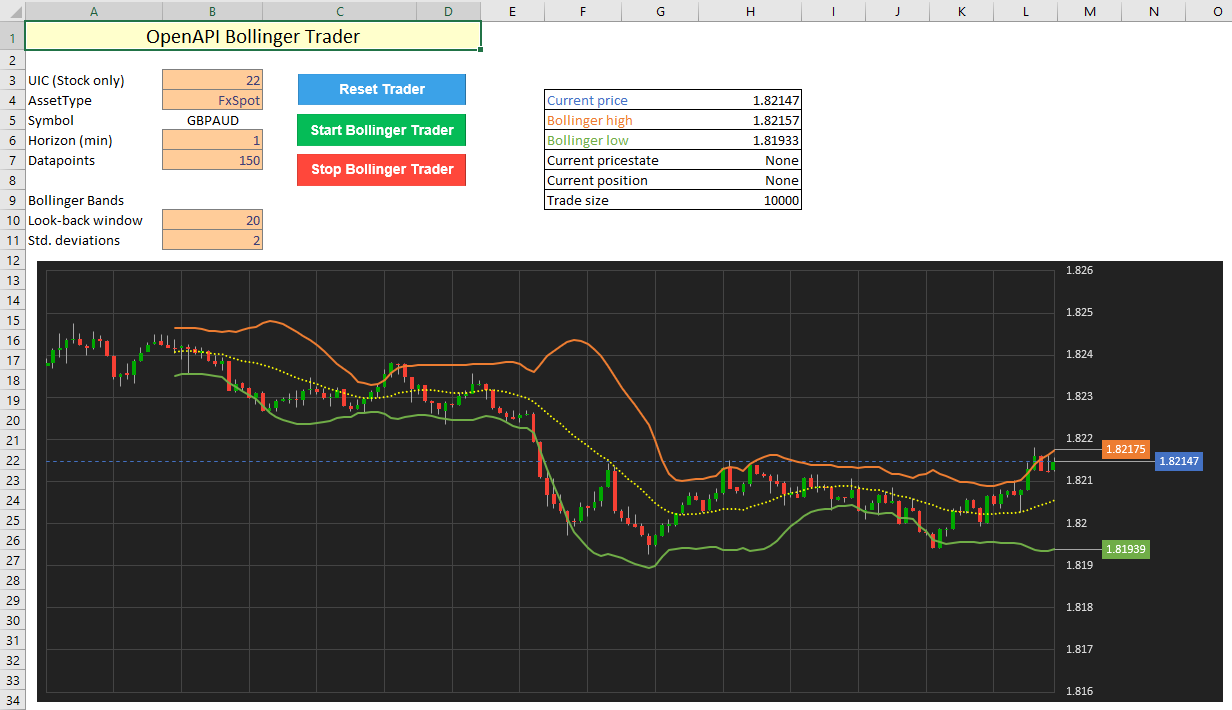Select the UIC input cell showing 22
This screenshot has height=710, width=1232.
pos(212,80)
